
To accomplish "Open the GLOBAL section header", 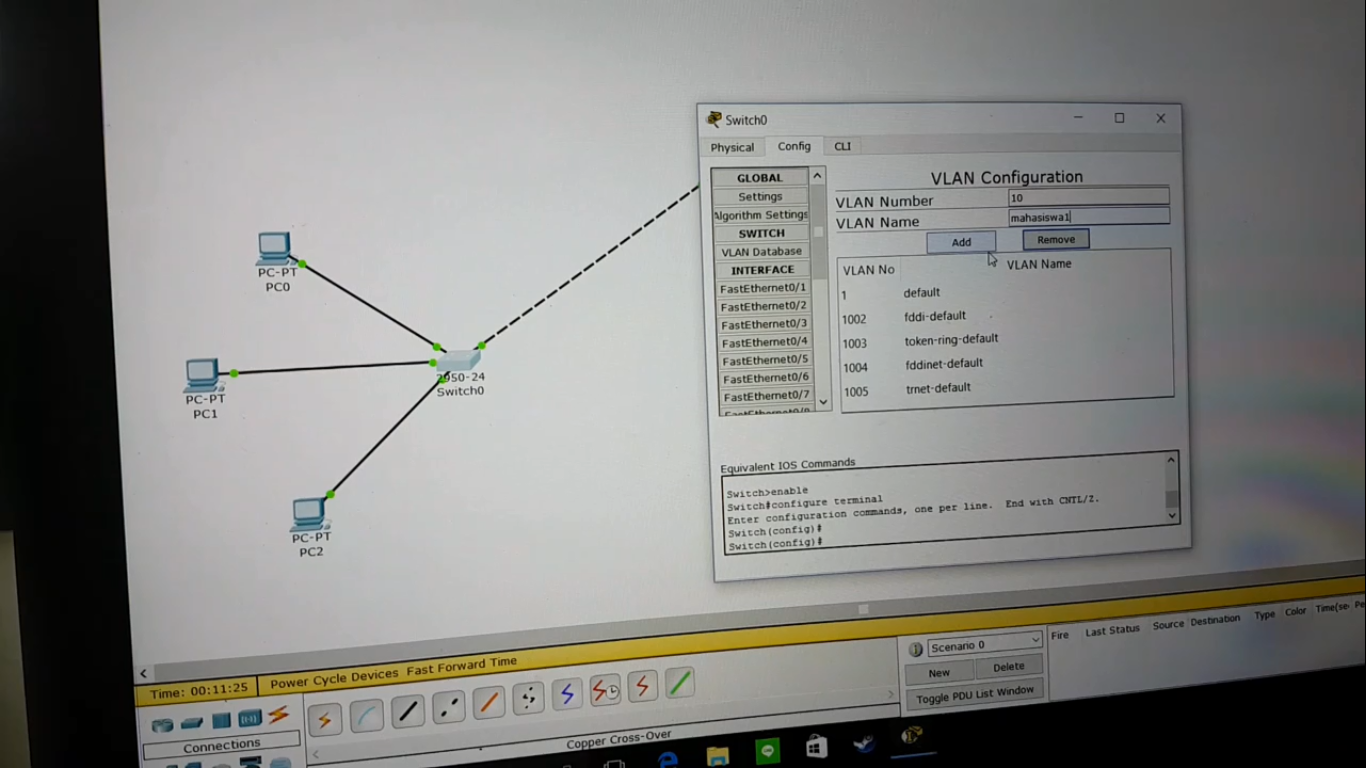I will [760, 178].
